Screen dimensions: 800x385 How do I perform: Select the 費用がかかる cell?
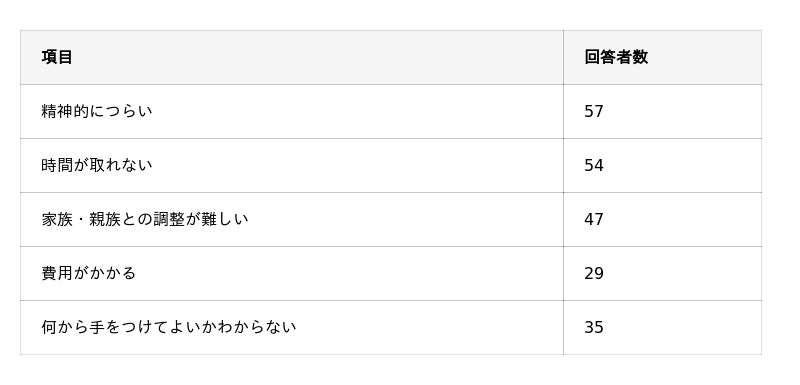click(292, 273)
